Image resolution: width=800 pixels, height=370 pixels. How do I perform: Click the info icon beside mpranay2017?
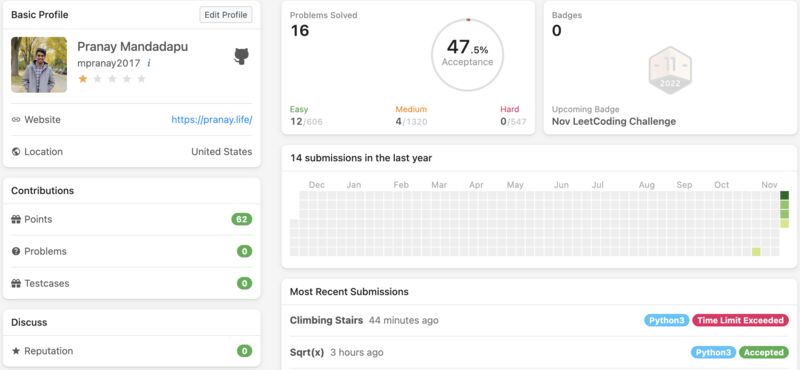pos(148,63)
